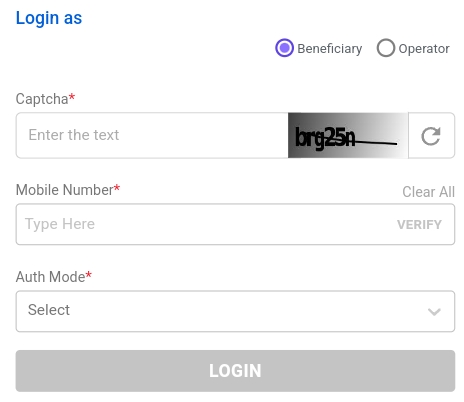Click the Auth Mode field label
Viewport: 464px width, 402px height.
50,277
